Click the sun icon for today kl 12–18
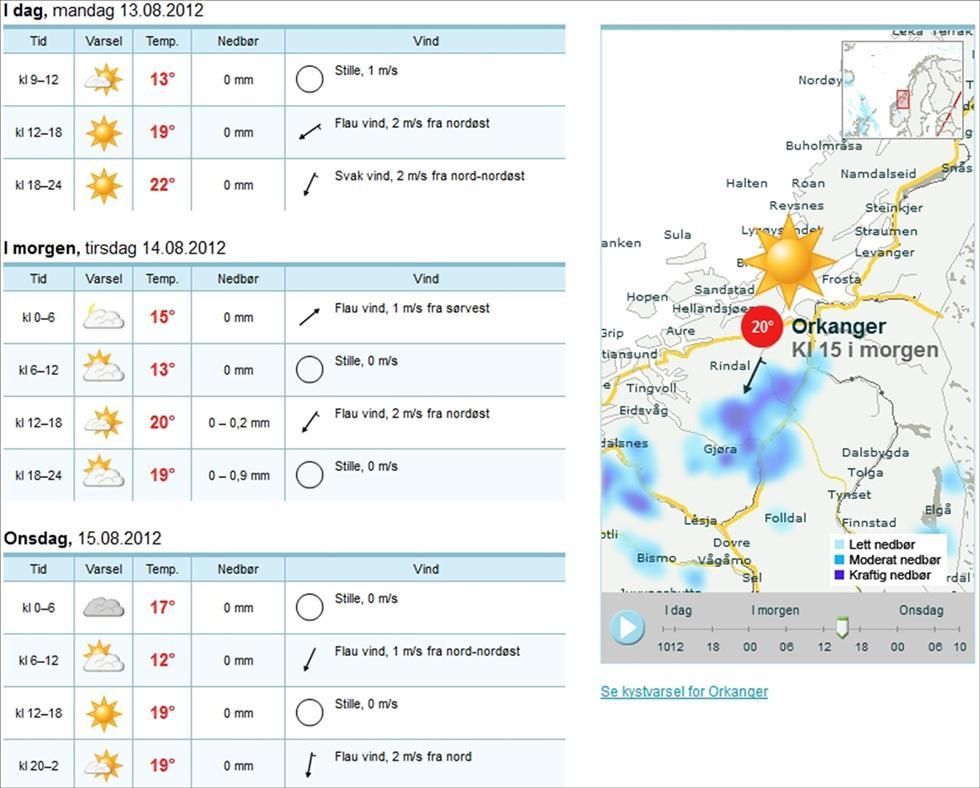 point(103,132)
